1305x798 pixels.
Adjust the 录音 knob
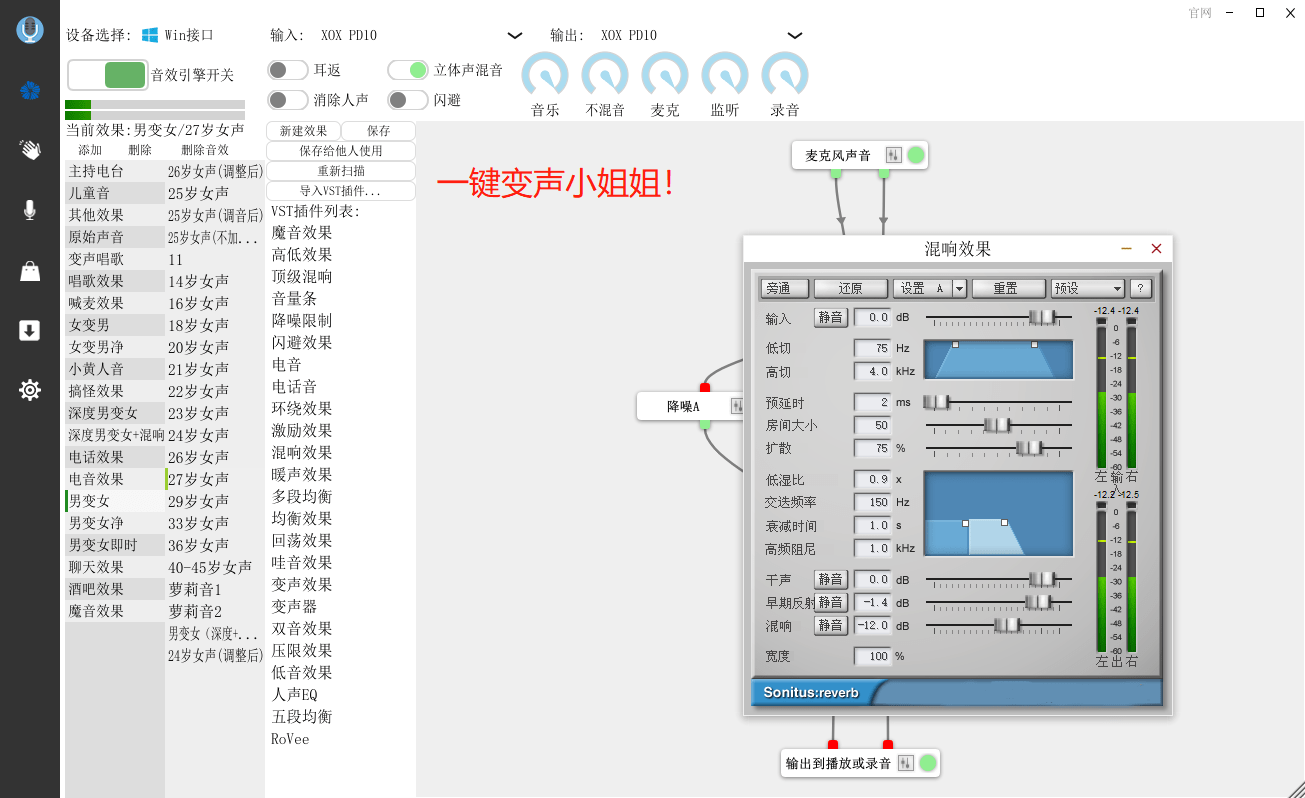point(785,75)
